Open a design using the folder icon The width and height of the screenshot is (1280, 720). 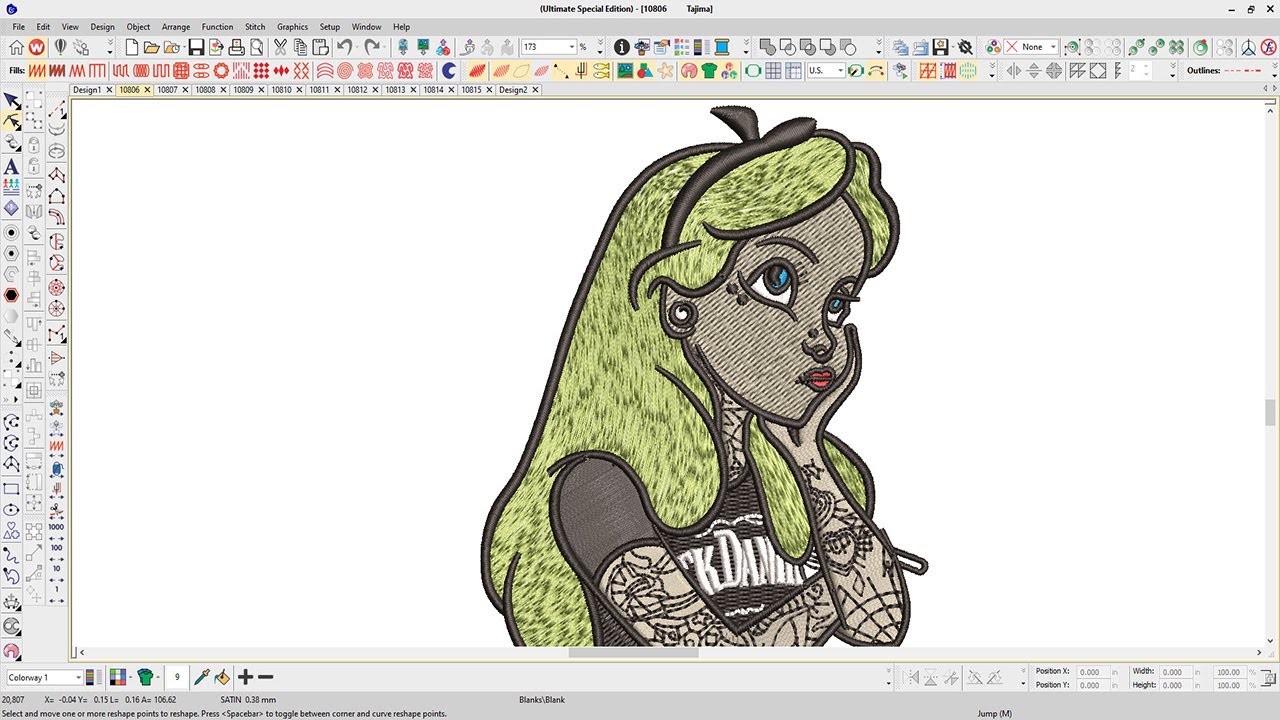(x=152, y=47)
